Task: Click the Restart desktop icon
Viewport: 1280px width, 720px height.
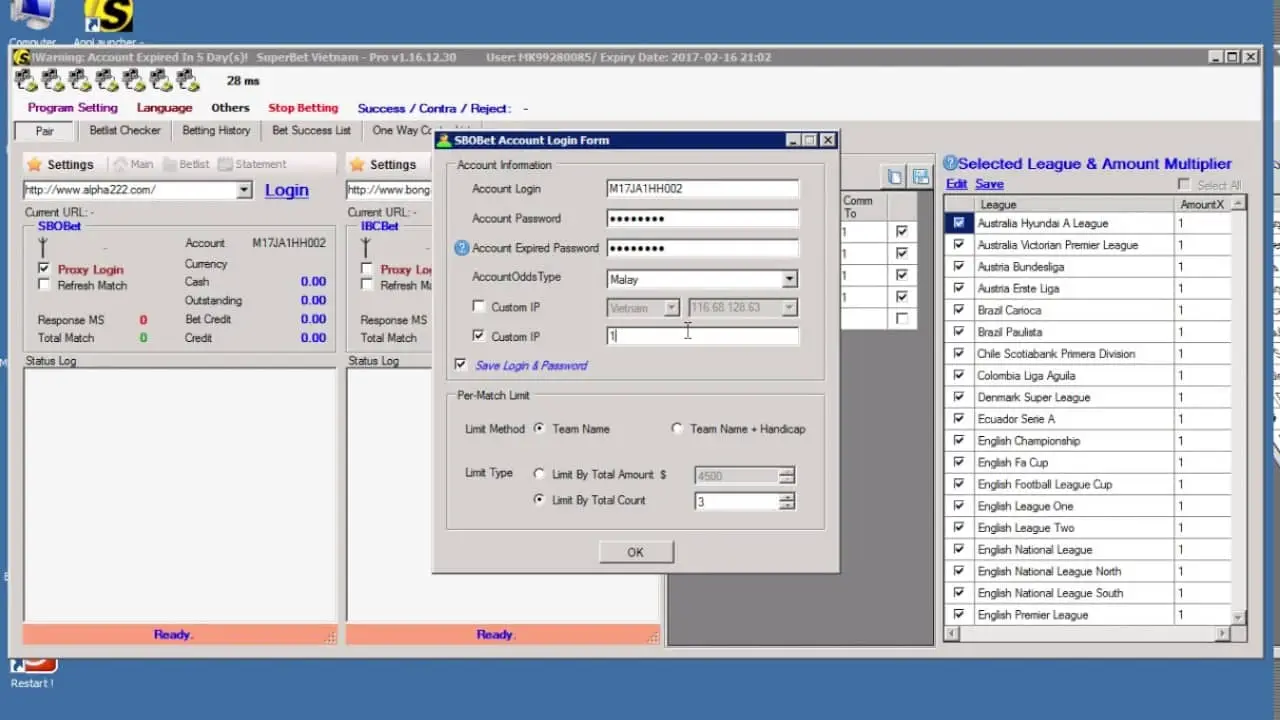Action: pos(32,666)
